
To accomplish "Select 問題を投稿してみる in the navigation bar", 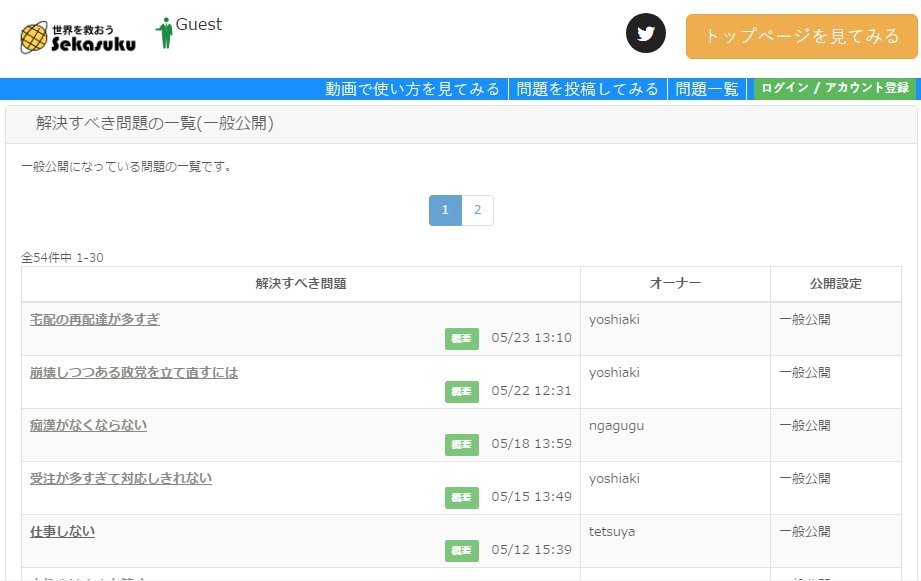I will [588, 89].
